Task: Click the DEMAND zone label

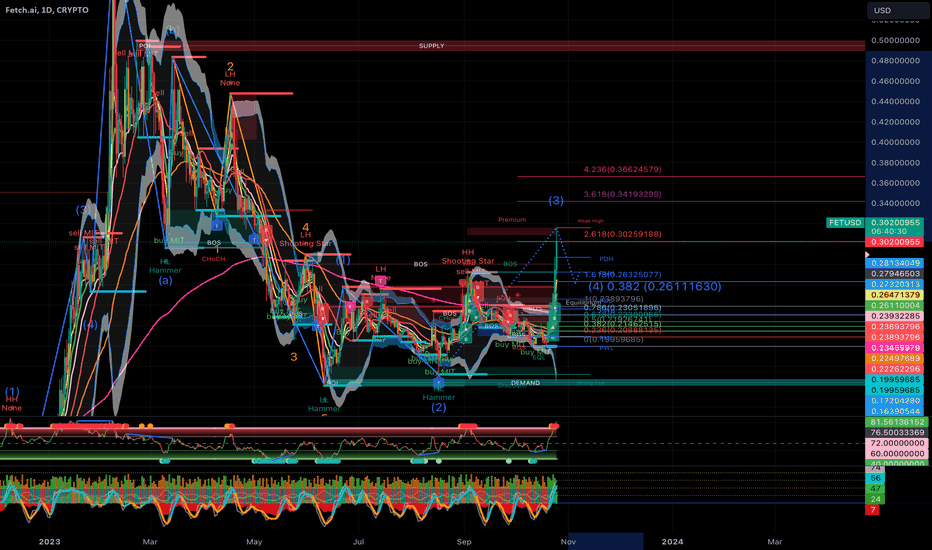Action: click(525, 383)
